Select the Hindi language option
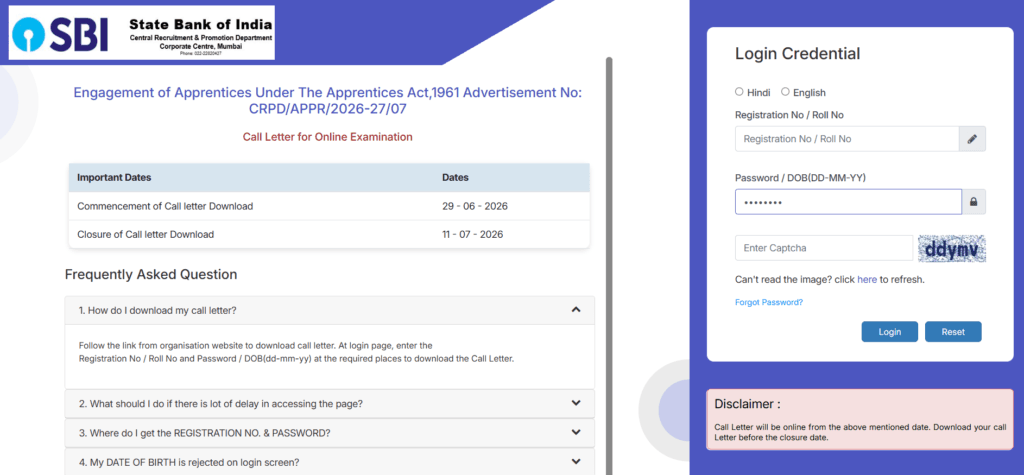 [739, 92]
